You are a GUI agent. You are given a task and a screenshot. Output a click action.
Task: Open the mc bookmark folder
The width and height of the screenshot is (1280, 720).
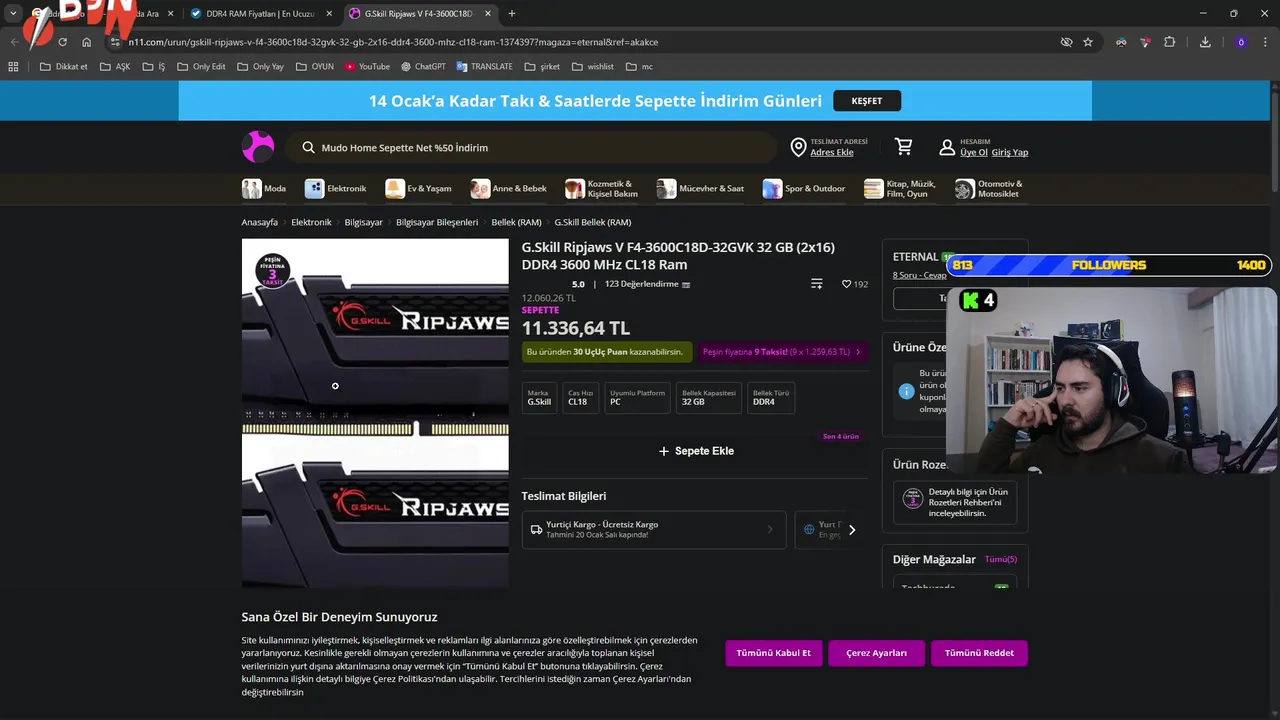639,66
